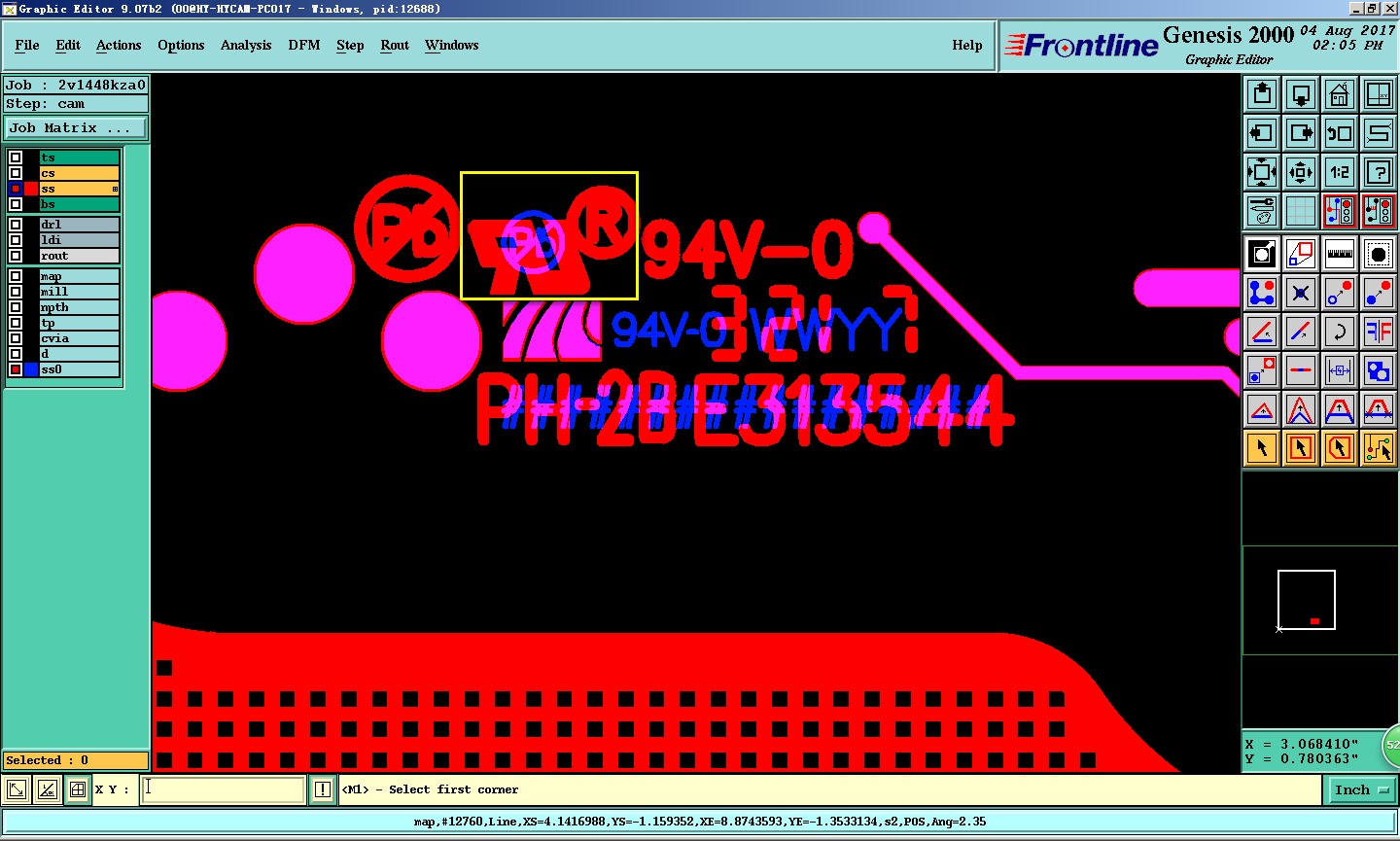Toggle the bs layer checkbox
This screenshot has height=841, width=1400.
pos(16,204)
